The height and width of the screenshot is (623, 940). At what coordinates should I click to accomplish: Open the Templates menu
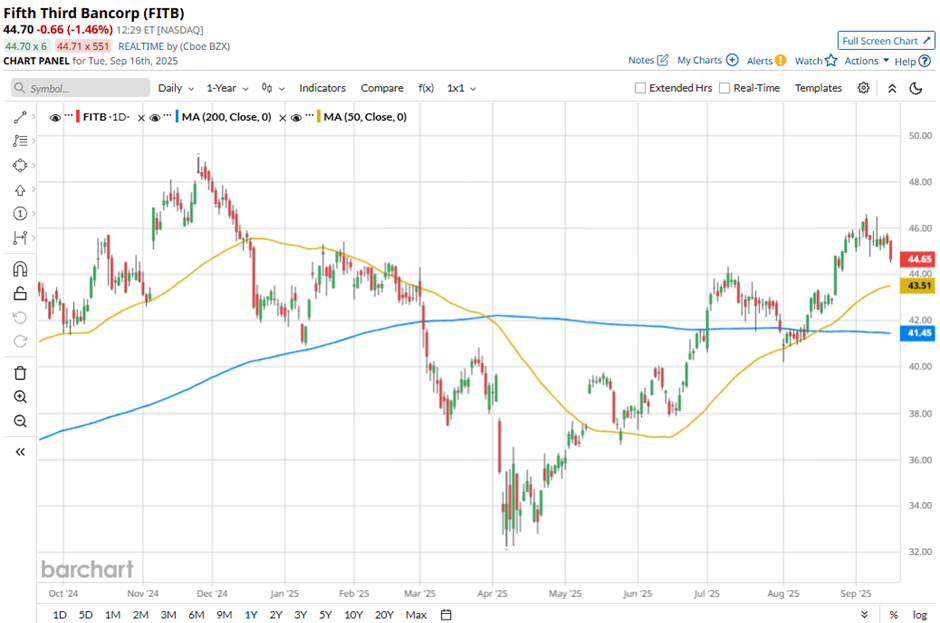click(x=818, y=88)
